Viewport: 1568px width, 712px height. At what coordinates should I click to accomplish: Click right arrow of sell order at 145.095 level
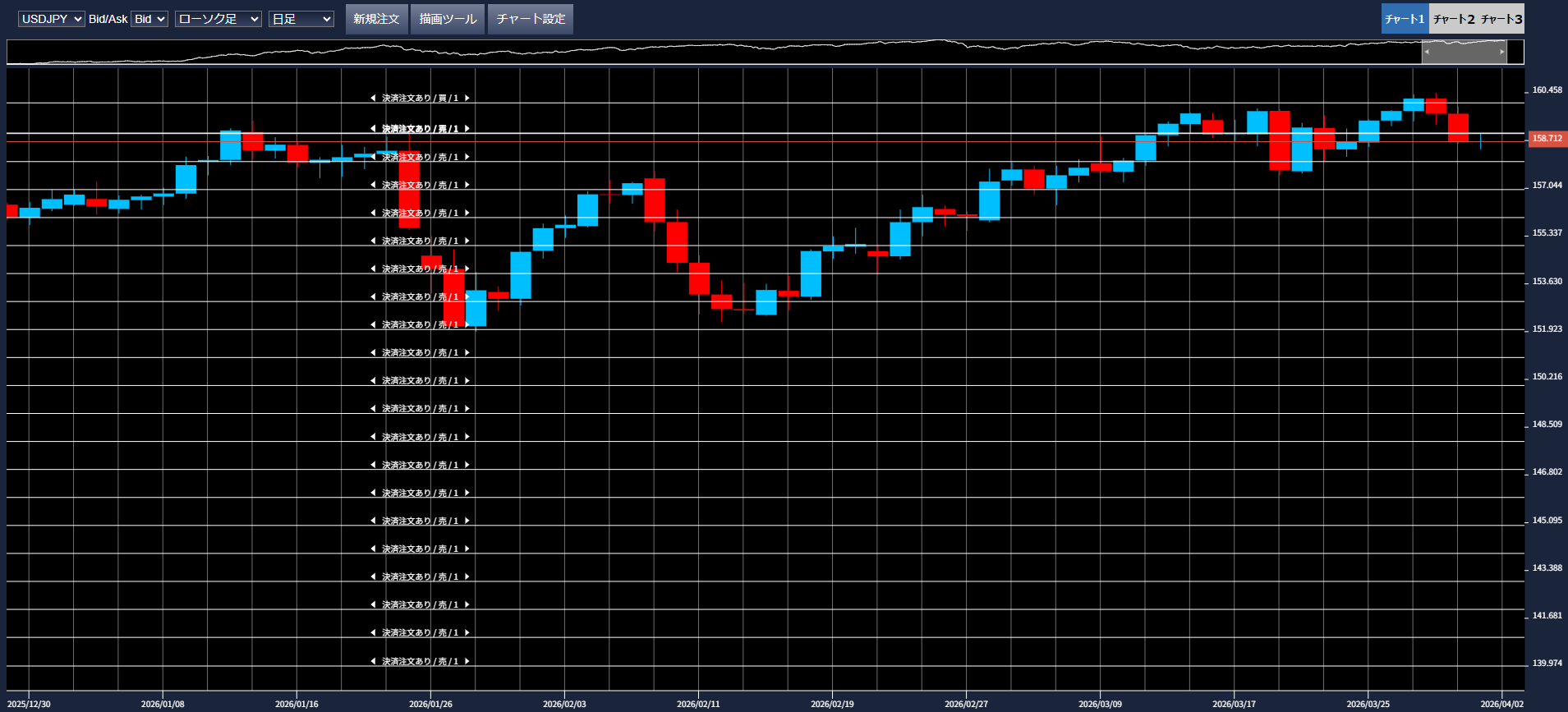click(x=467, y=521)
